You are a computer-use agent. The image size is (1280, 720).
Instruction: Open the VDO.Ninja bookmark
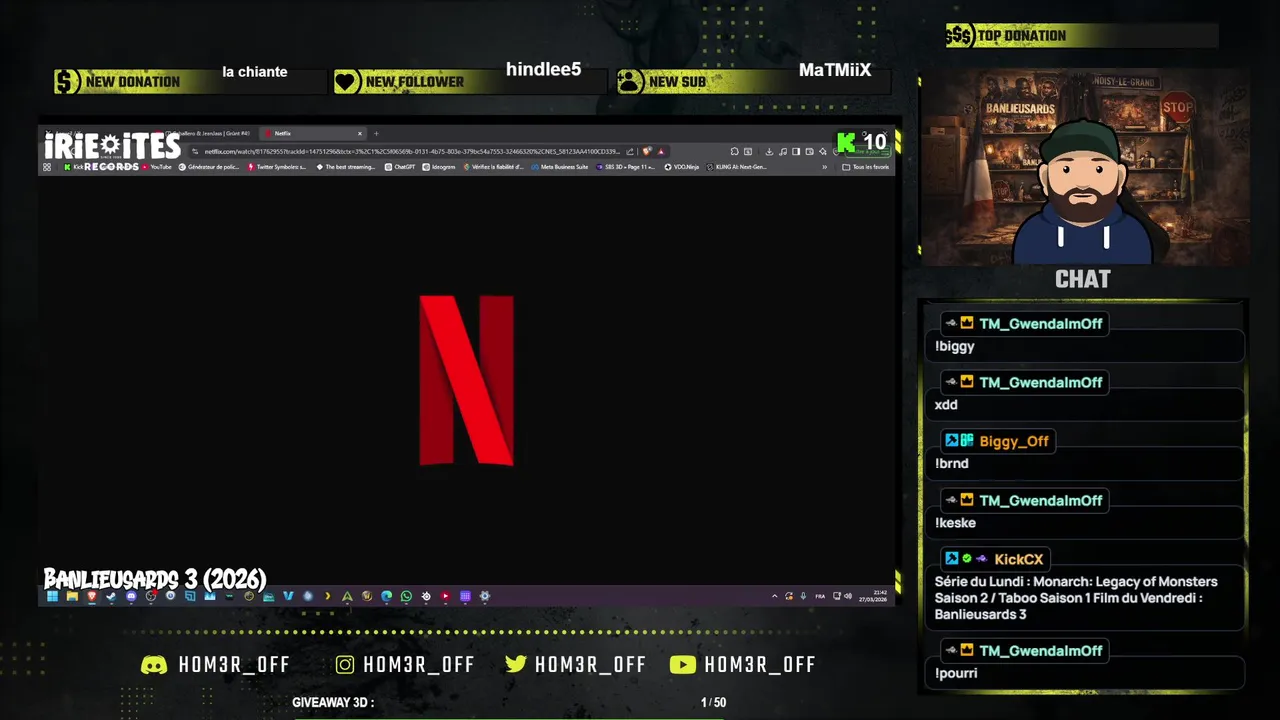pos(682,167)
